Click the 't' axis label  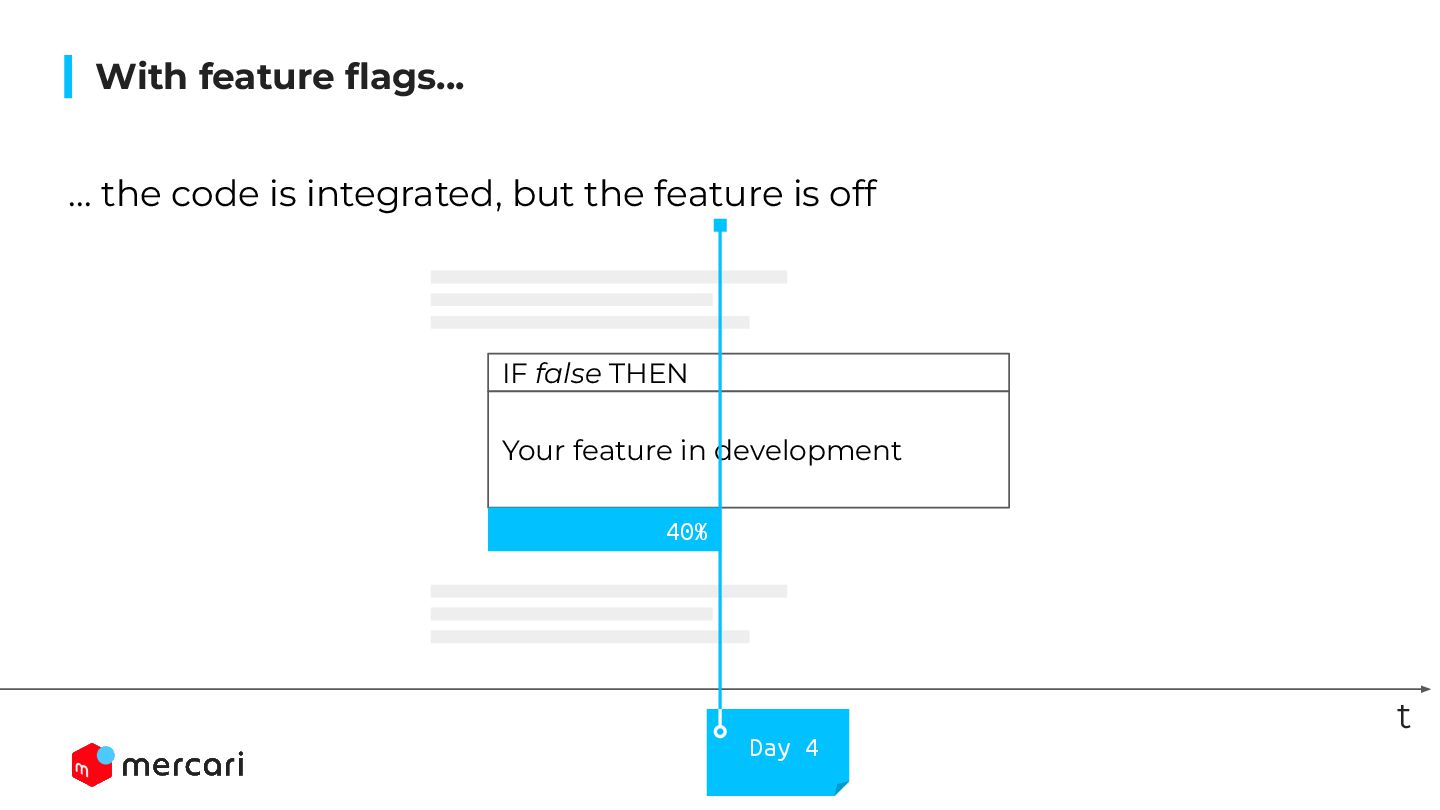click(1404, 717)
